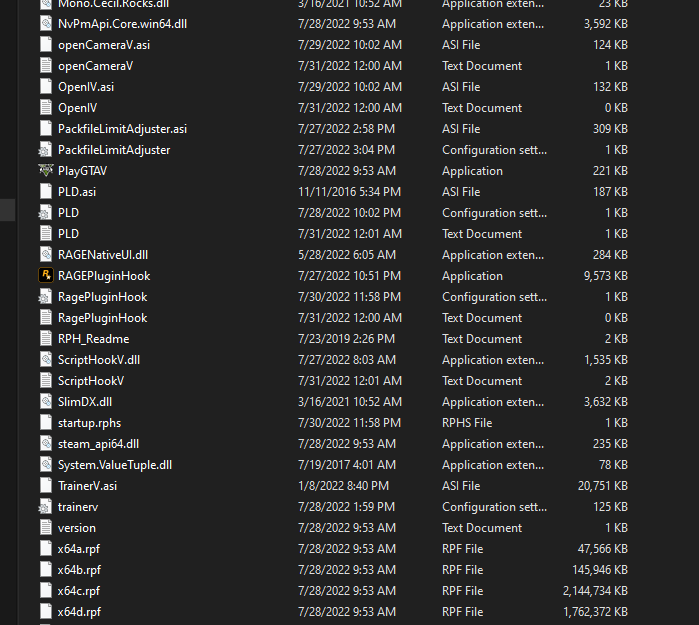Click the size value 145,946 KB
Image resolution: width=699 pixels, height=625 pixels.
click(600, 570)
